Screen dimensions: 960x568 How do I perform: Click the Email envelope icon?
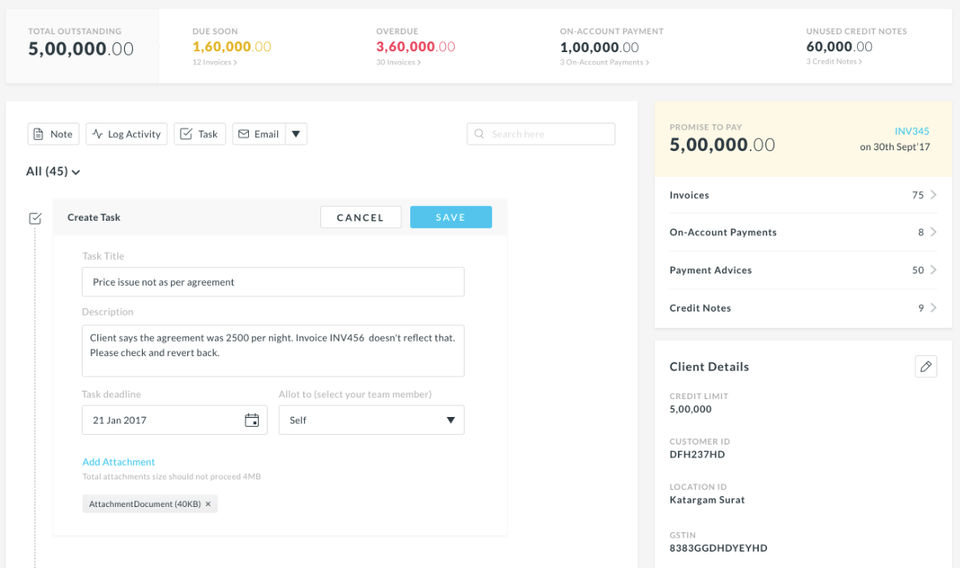pyautogui.click(x=243, y=134)
